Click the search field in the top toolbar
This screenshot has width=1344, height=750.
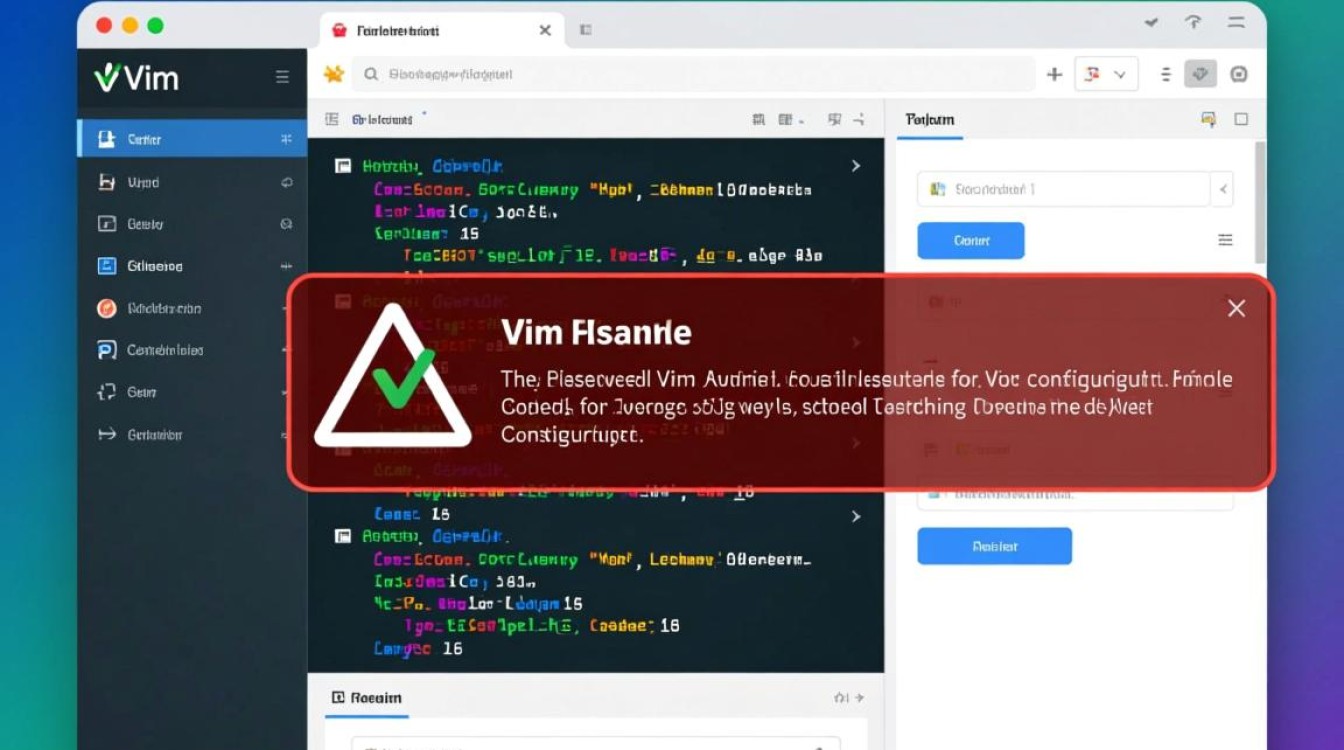(x=690, y=74)
